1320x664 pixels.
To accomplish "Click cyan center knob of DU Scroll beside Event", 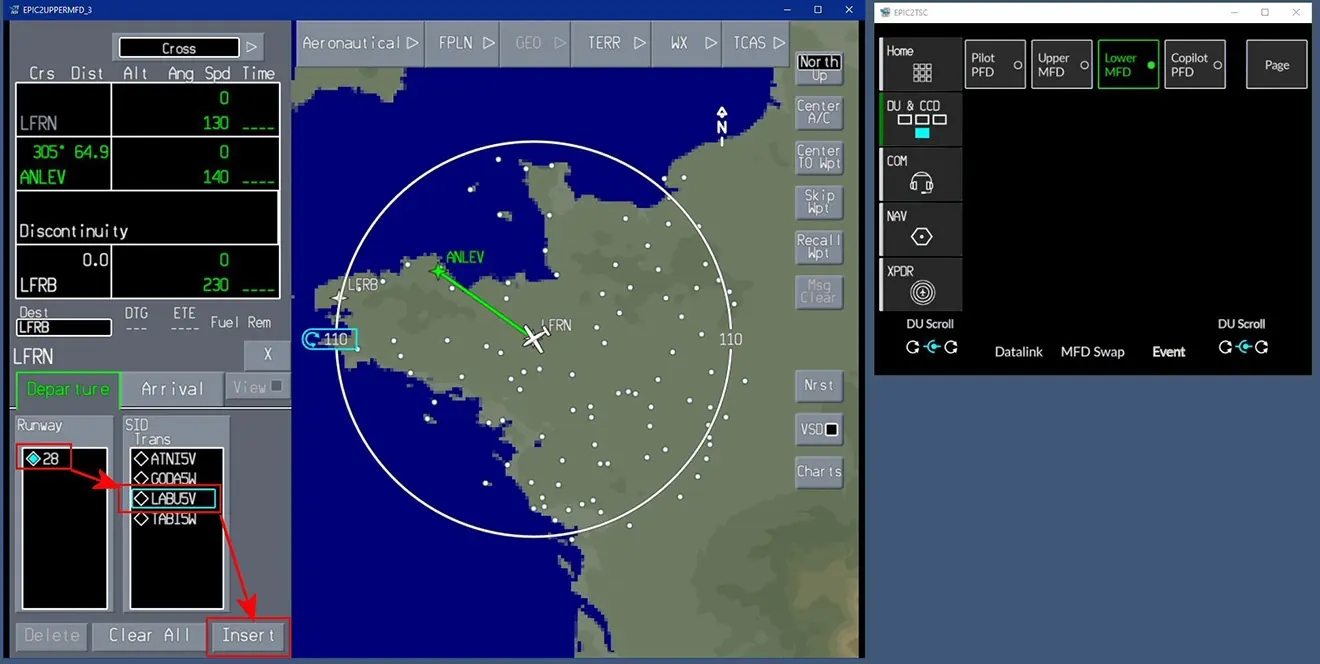I will tap(1243, 347).
